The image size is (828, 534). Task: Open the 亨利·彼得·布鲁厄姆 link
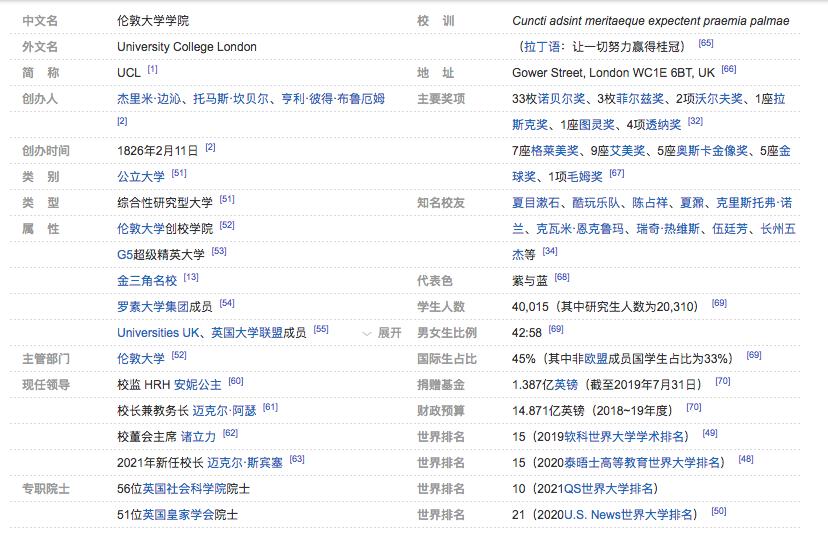coord(333,99)
